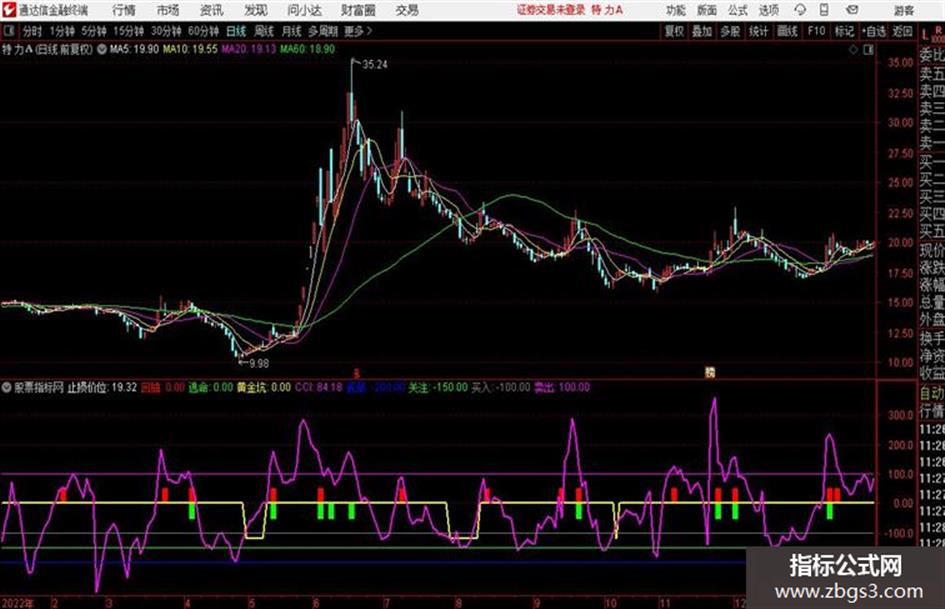Open the 财富圈 menu
Viewport: 945px width, 609px height.
coord(358,10)
